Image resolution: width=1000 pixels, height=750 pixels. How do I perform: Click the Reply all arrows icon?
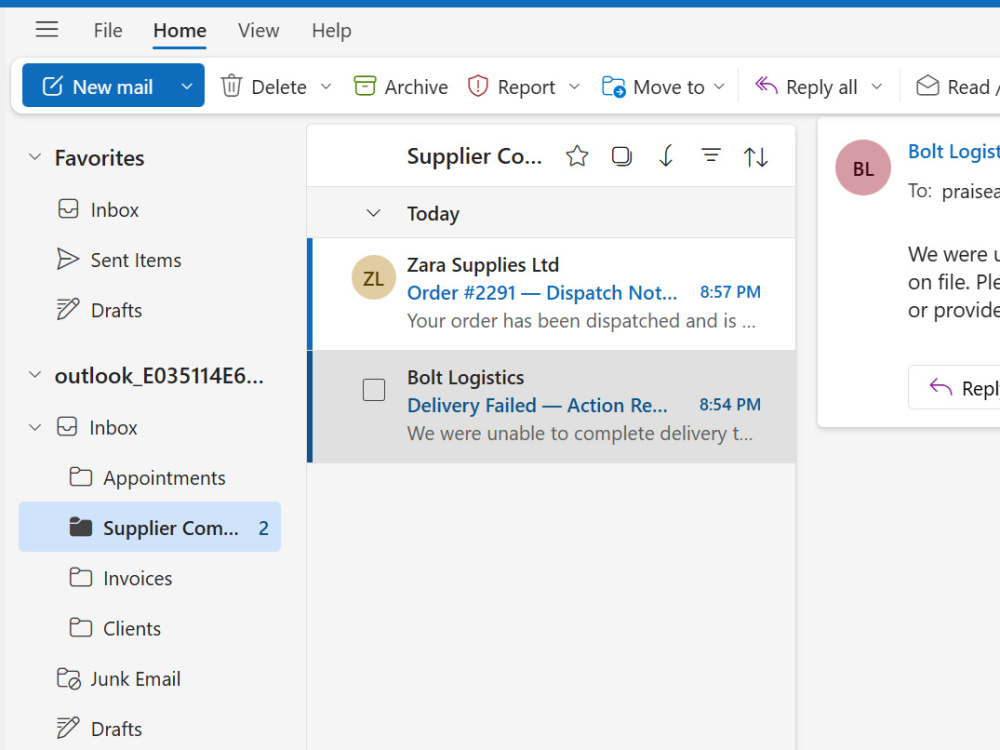(766, 85)
